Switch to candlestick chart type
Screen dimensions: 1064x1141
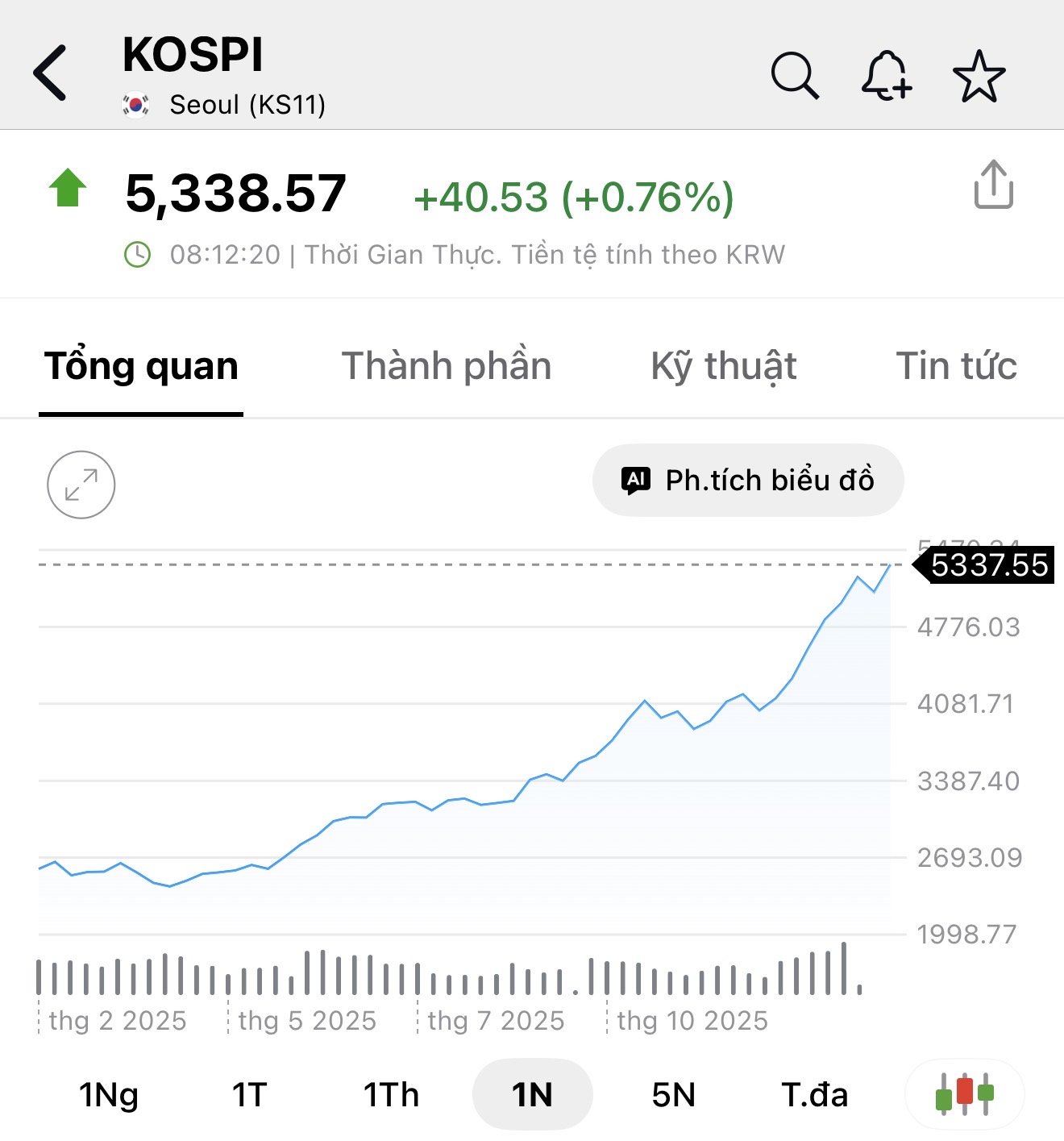(x=964, y=1094)
